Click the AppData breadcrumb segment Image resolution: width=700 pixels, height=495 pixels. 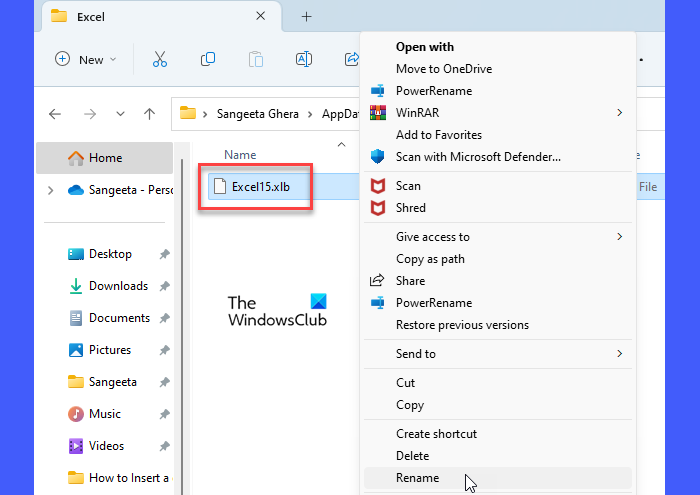[341, 114]
